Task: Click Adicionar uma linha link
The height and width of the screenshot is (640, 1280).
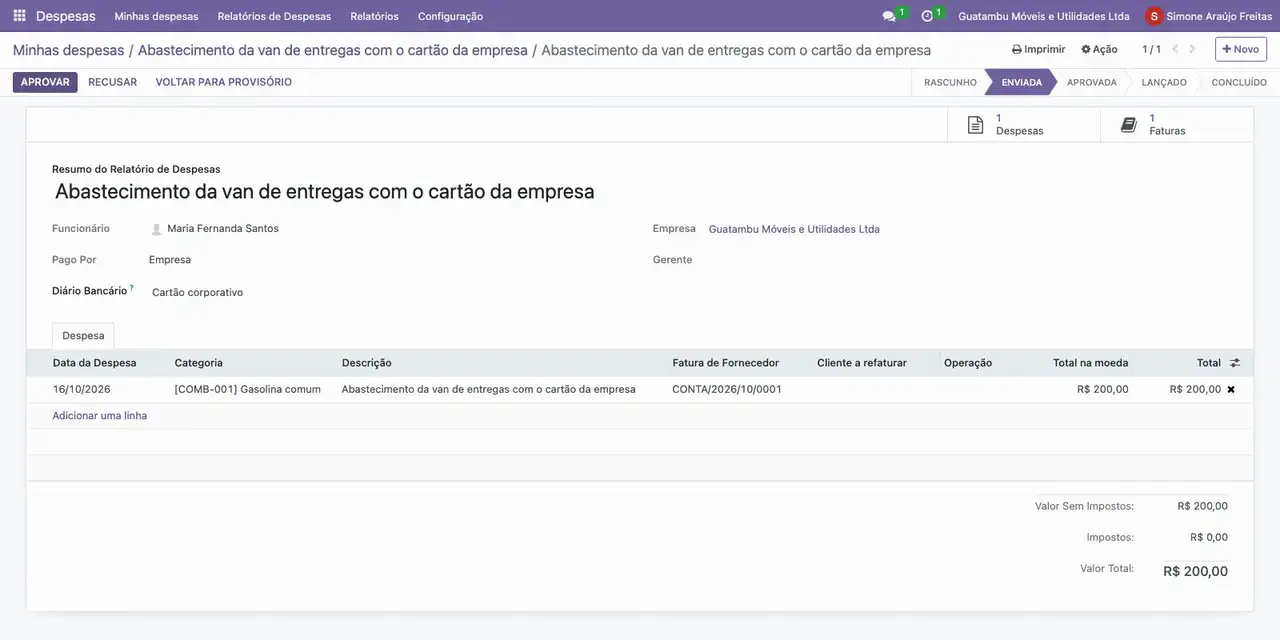Action: [100, 416]
